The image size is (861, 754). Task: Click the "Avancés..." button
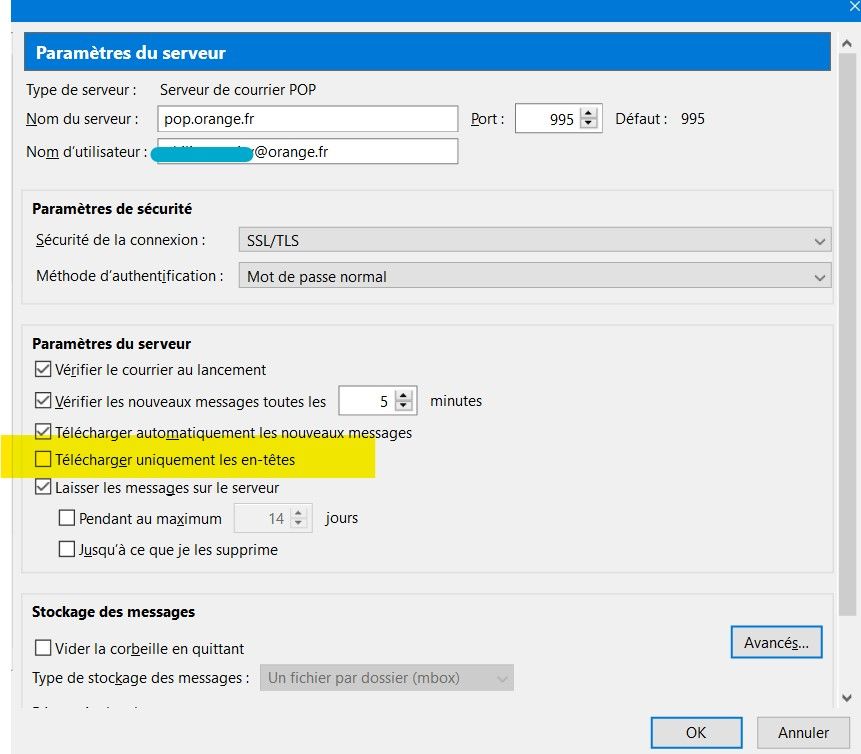point(777,642)
